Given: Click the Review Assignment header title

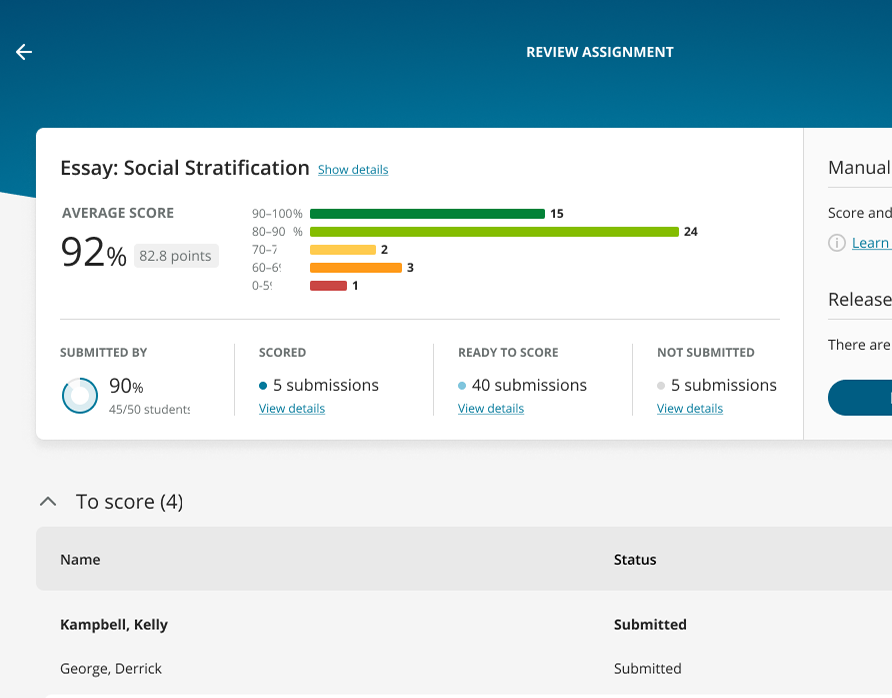Looking at the screenshot, I should point(600,52).
